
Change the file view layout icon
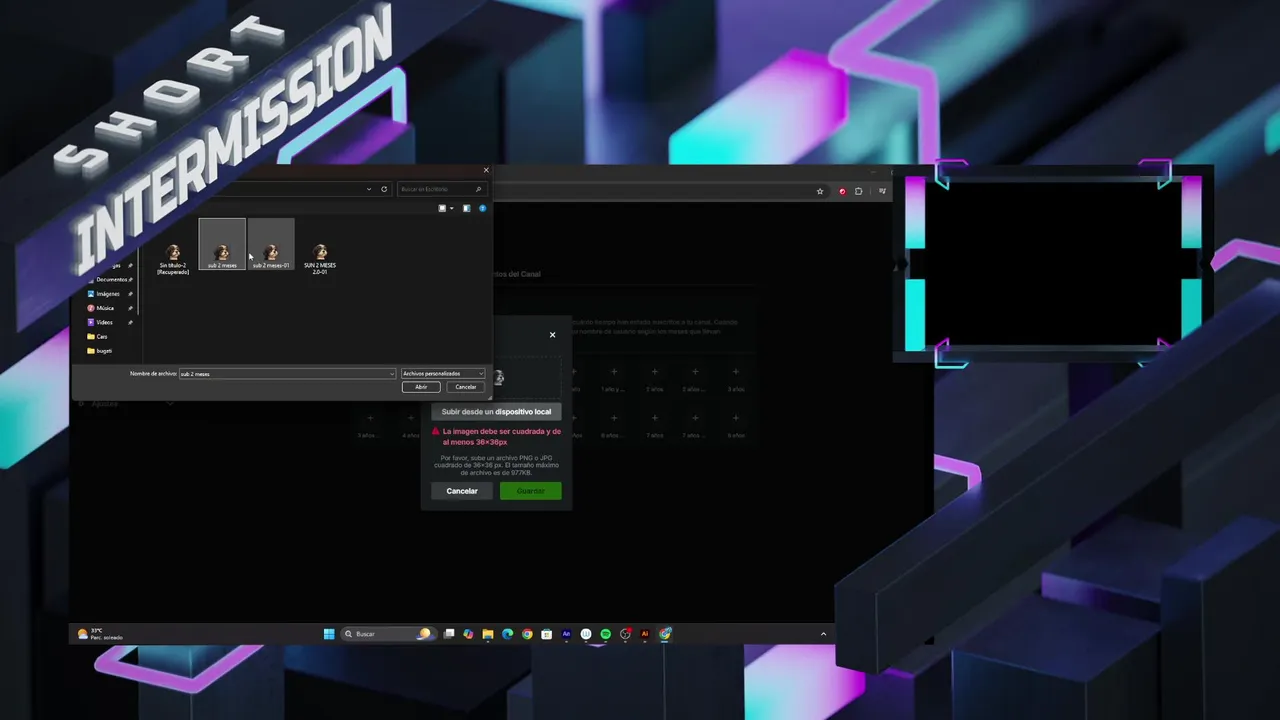442,208
